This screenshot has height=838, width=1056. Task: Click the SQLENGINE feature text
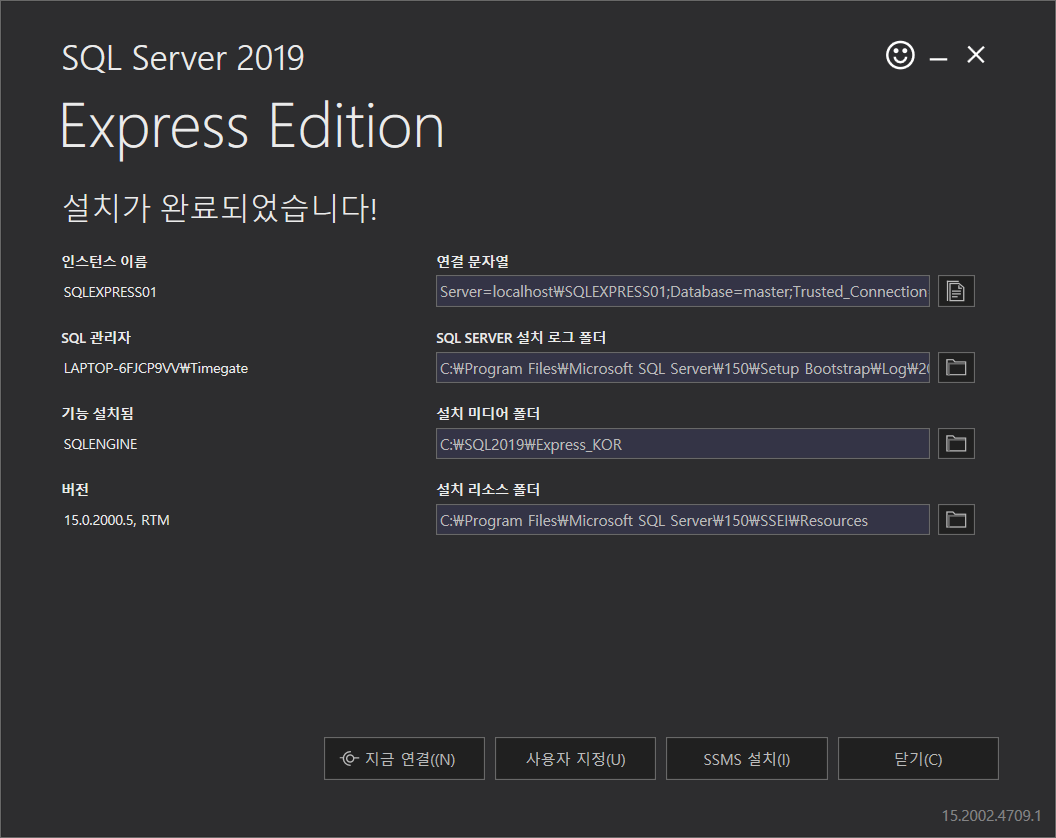[x=100, y=445]
